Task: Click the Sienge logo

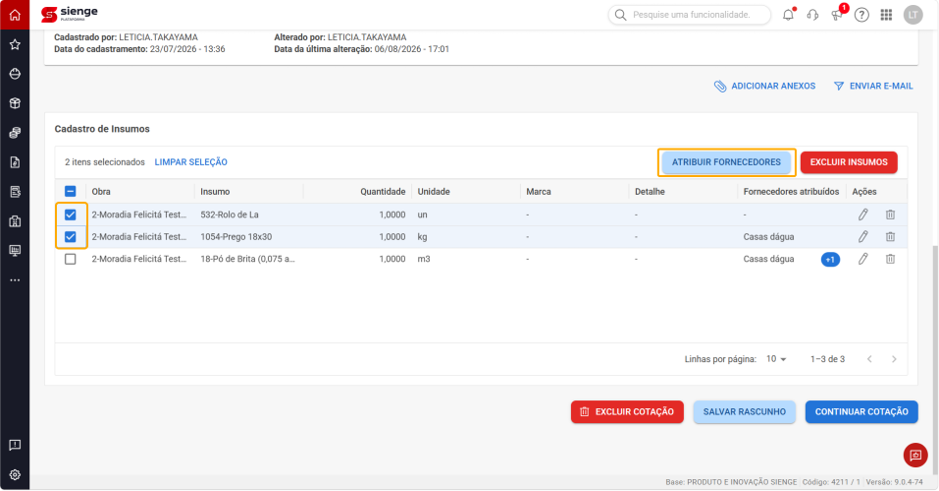Action: 69,14
